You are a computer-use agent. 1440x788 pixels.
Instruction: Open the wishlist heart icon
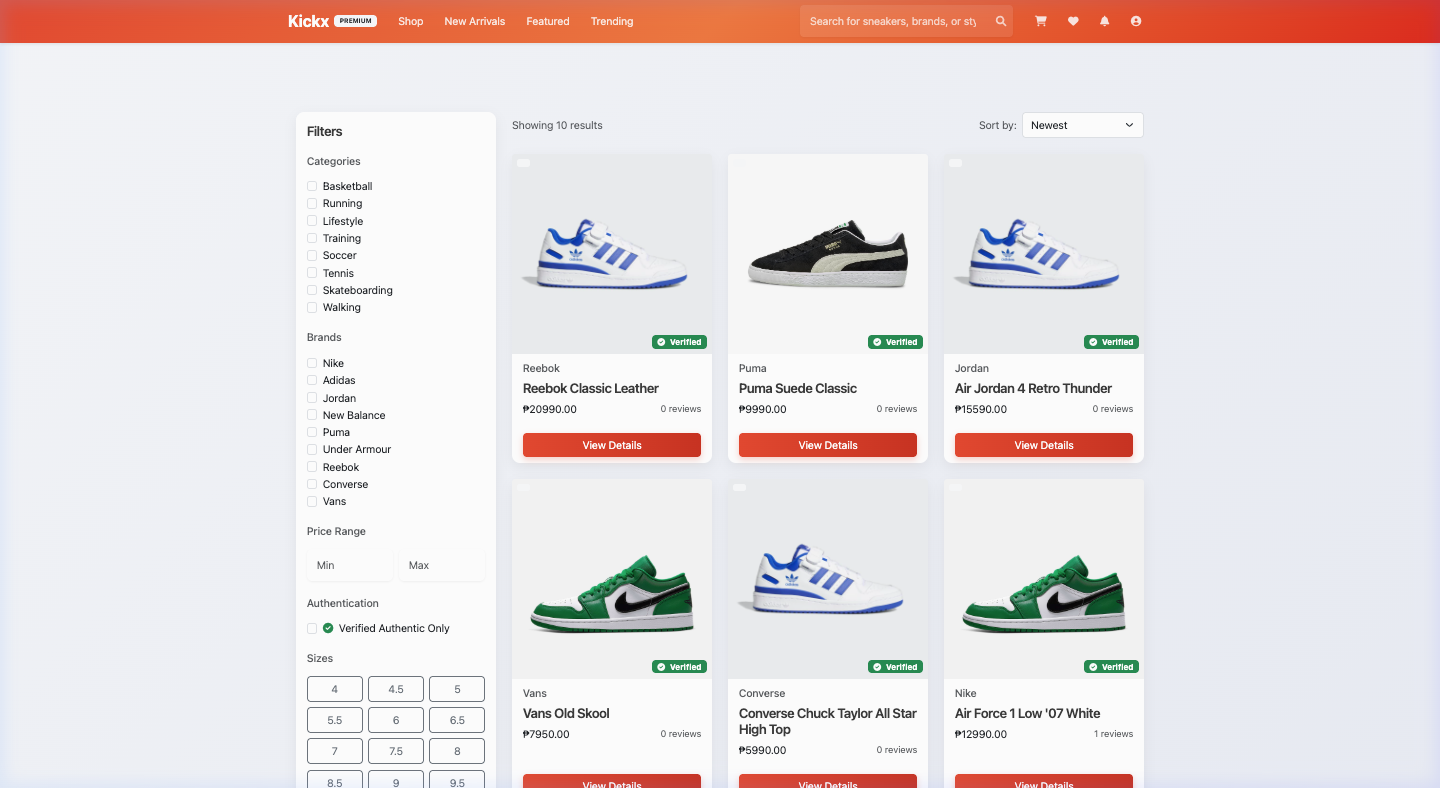click(1073, 21)
